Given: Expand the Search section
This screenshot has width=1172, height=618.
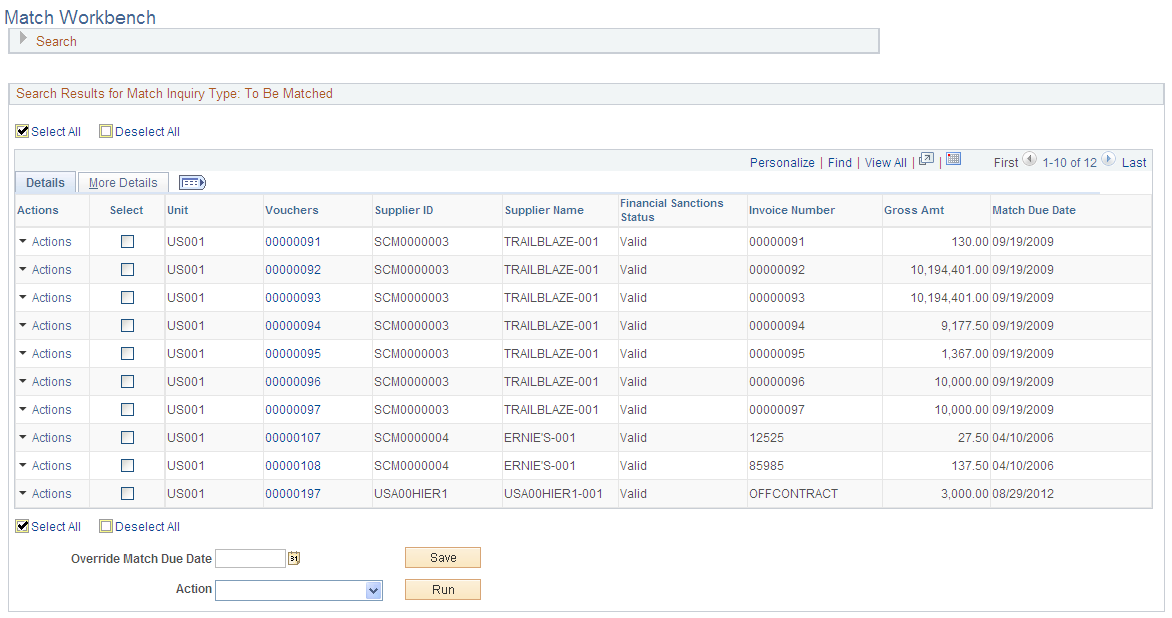Looking at the screenshot, I should 21,40.
